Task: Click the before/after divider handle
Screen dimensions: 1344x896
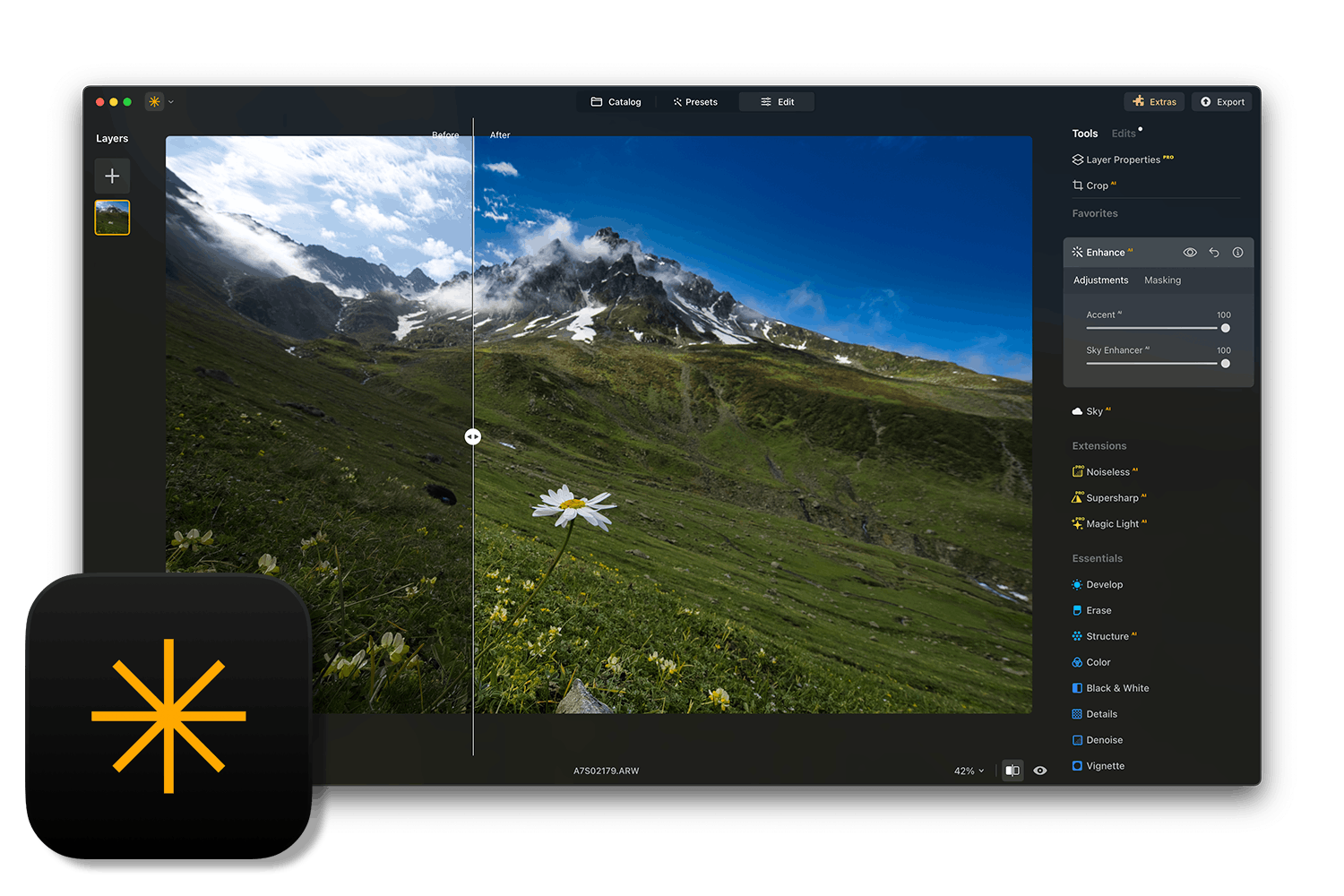Action: click(473, 437)
